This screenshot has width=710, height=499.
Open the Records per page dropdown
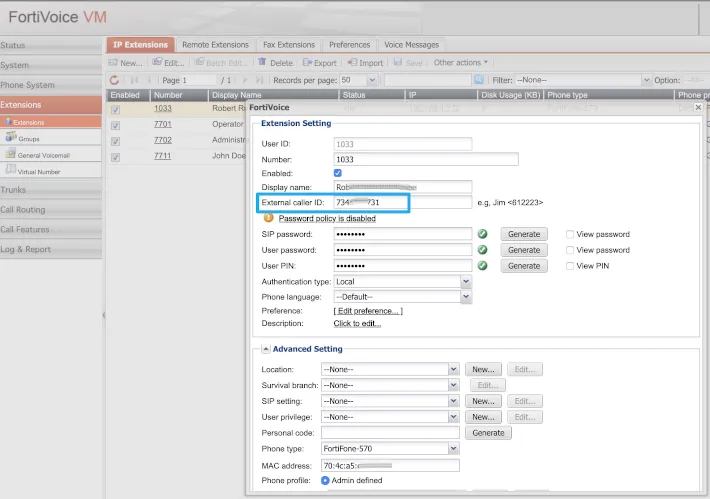pyautogui.click(x=372, y=80)
